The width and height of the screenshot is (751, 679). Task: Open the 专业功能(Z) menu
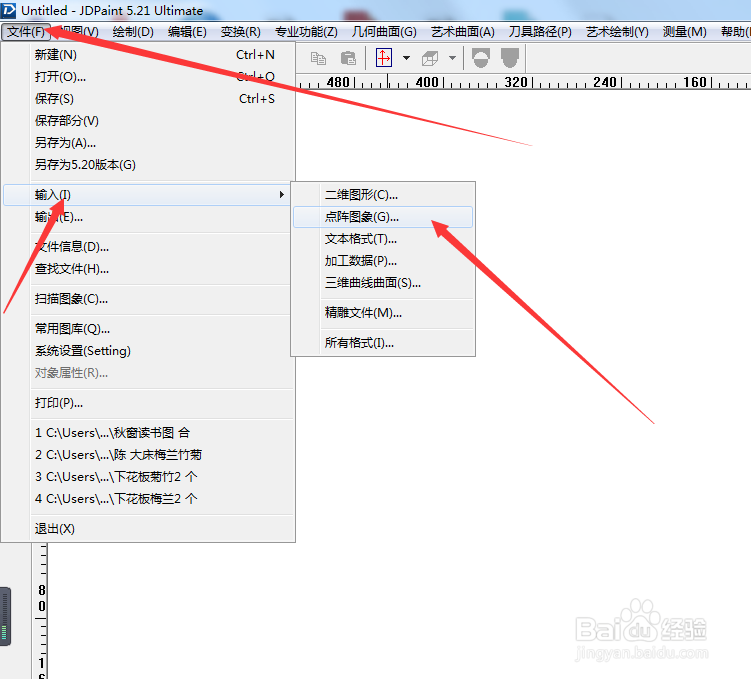coord(306,32)
